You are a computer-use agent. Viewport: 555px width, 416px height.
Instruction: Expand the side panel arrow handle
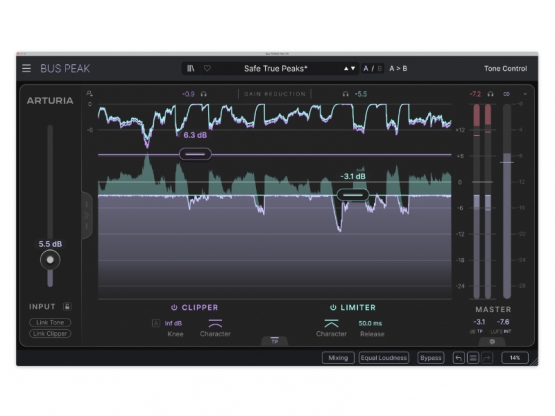pos(87,215)
